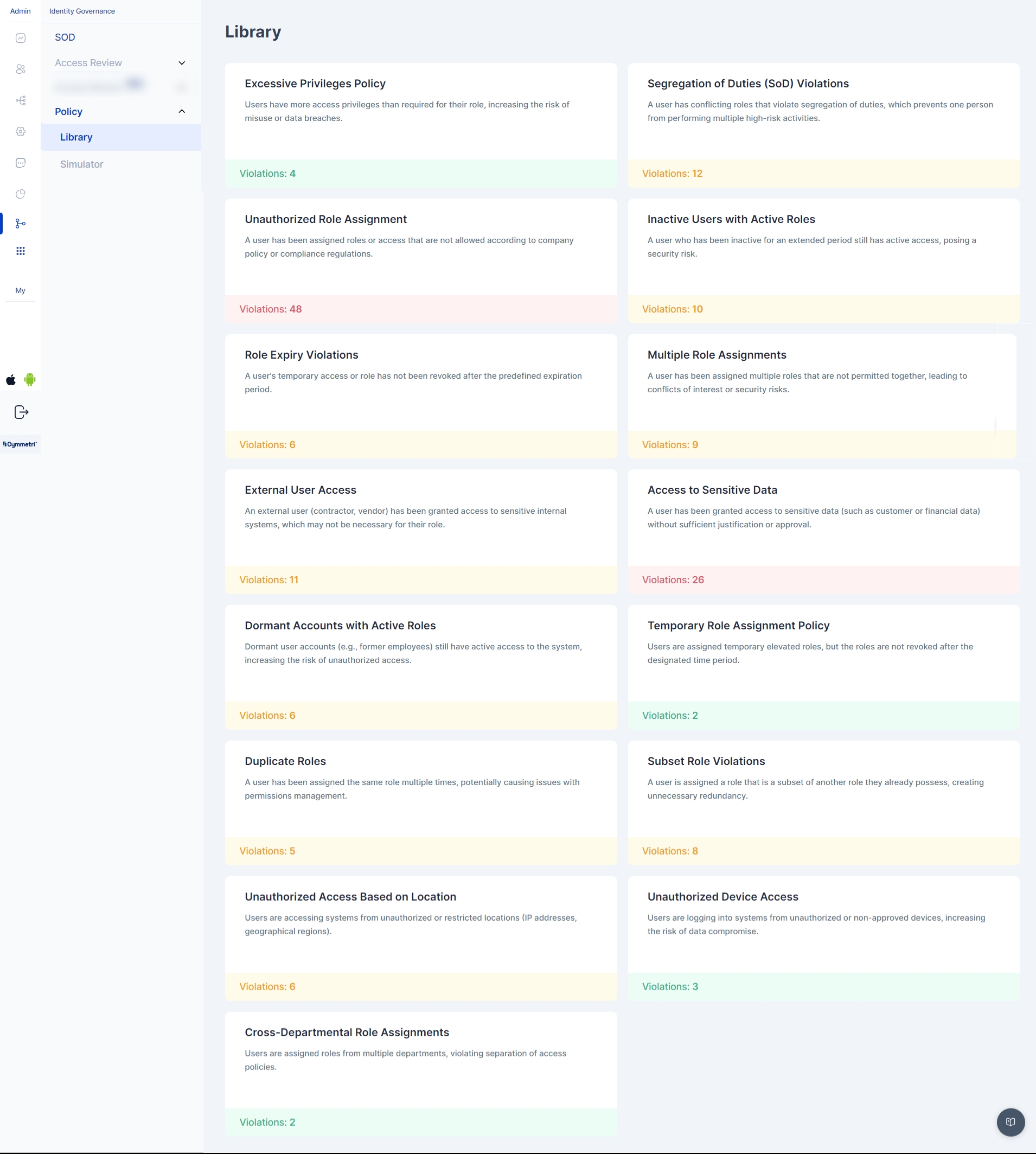Image resolution: width=1036 pixels, height=1154 pixels.
Task: Open the SOD menu item
Action: (65, 37)
